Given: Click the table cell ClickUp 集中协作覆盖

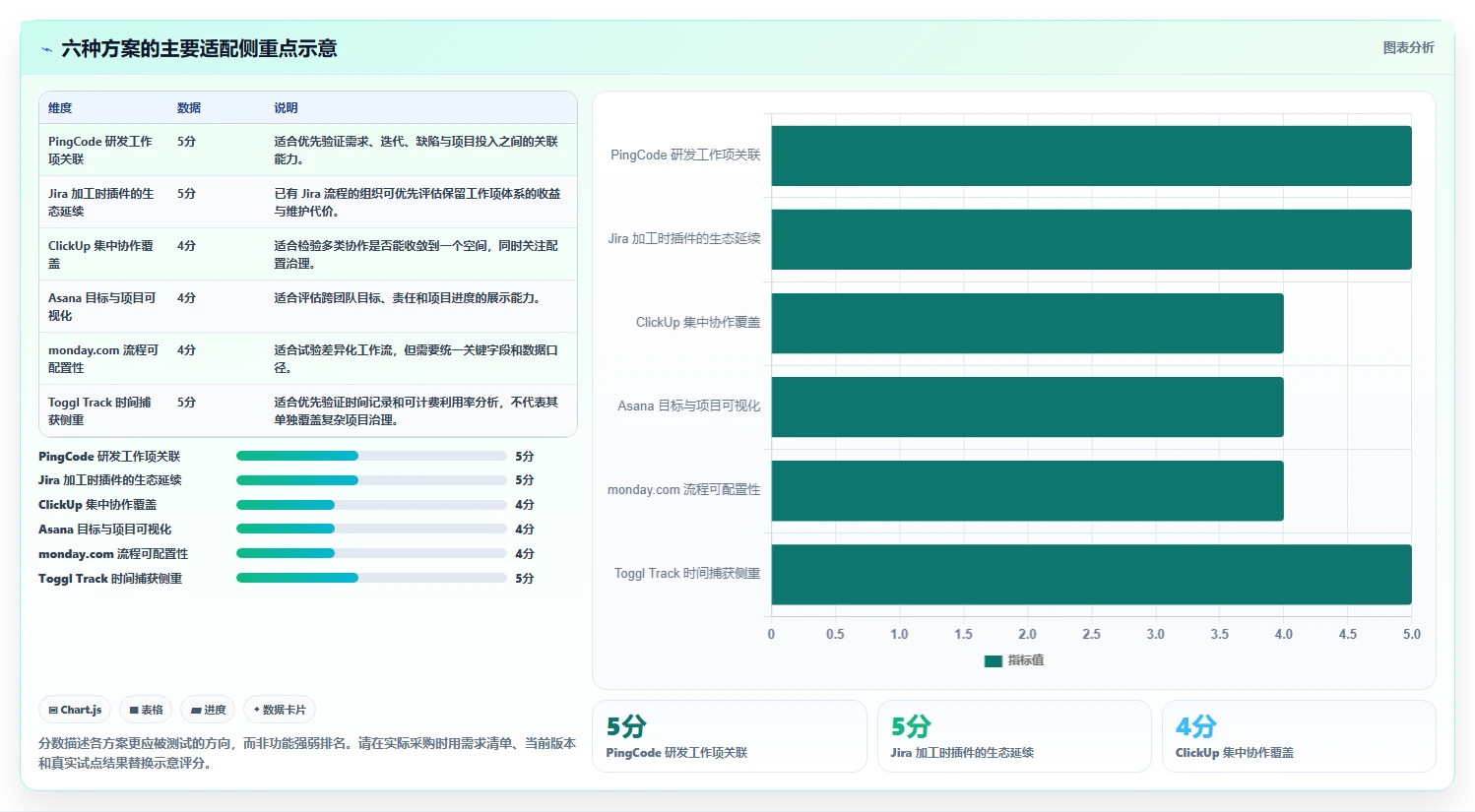Looking at the screenshot, I should point(102,254).
